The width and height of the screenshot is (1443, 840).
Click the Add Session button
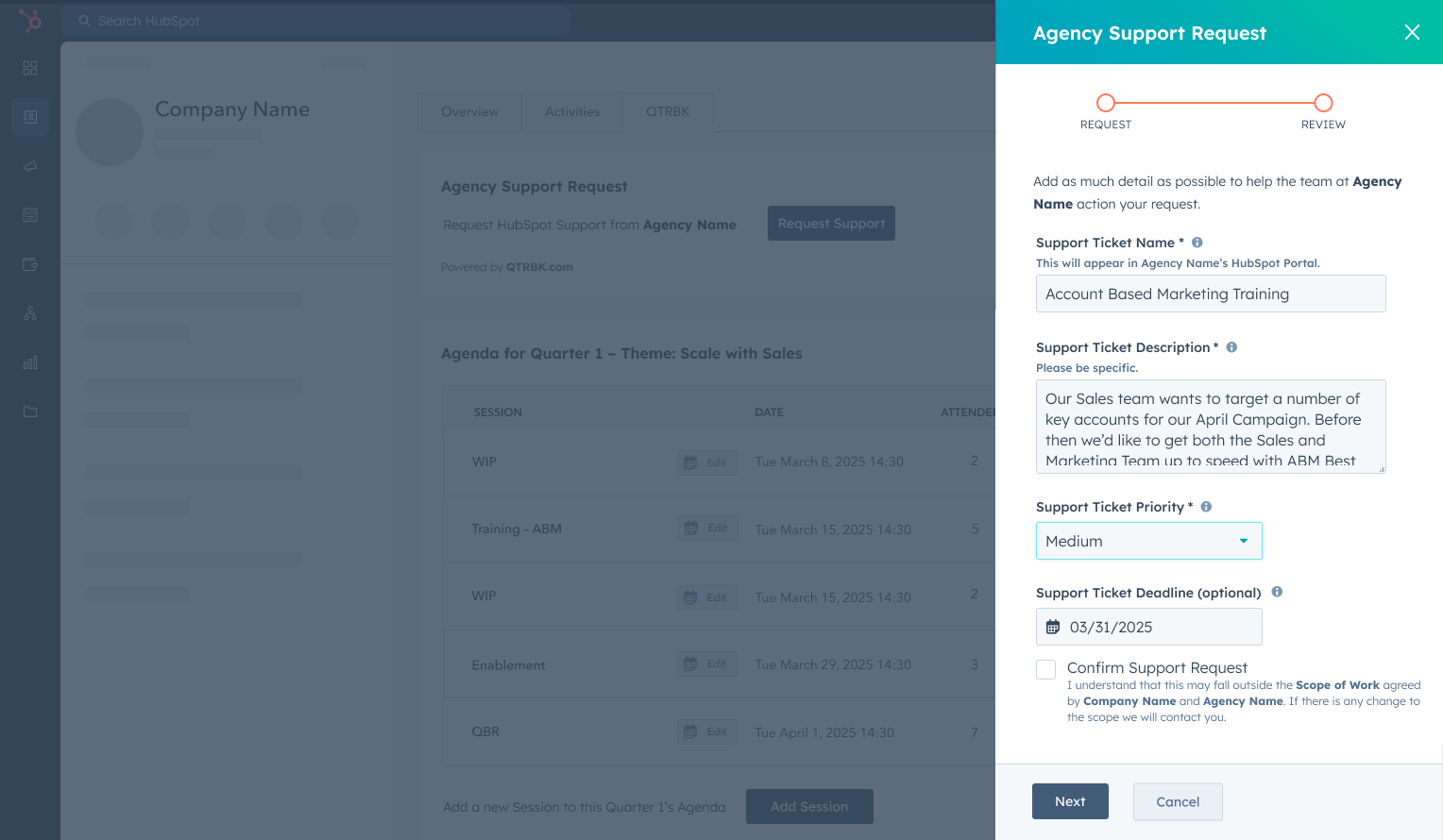coord(809,806)
